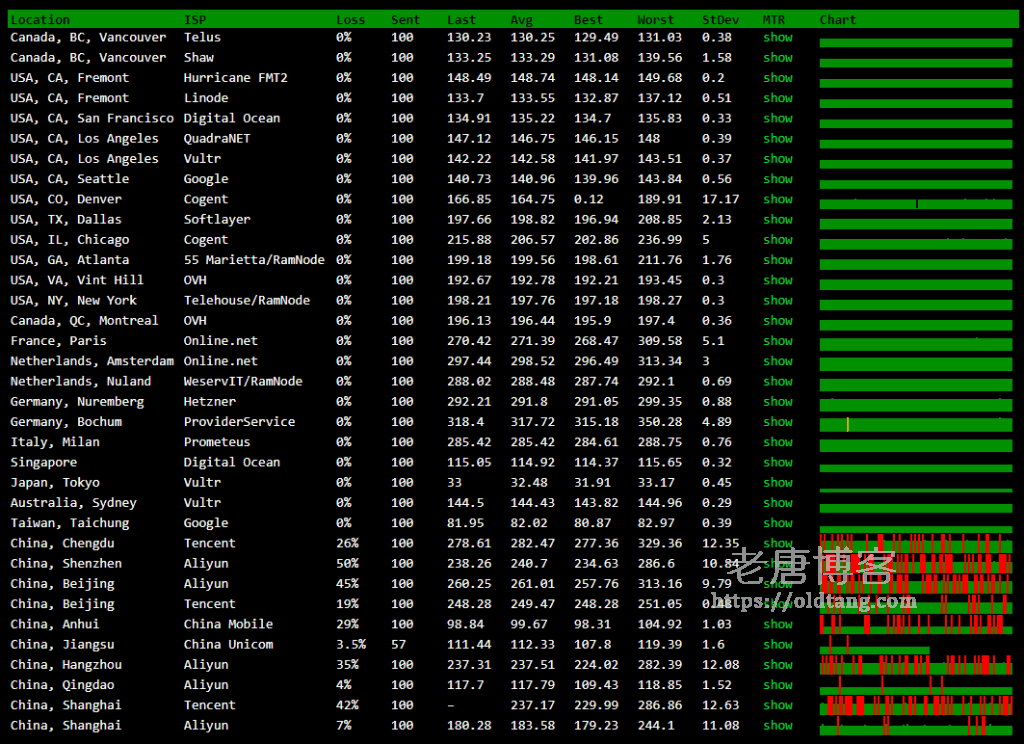
Task: Select the 50% loss value for Shenzhen
Action: tap(347, 564)
